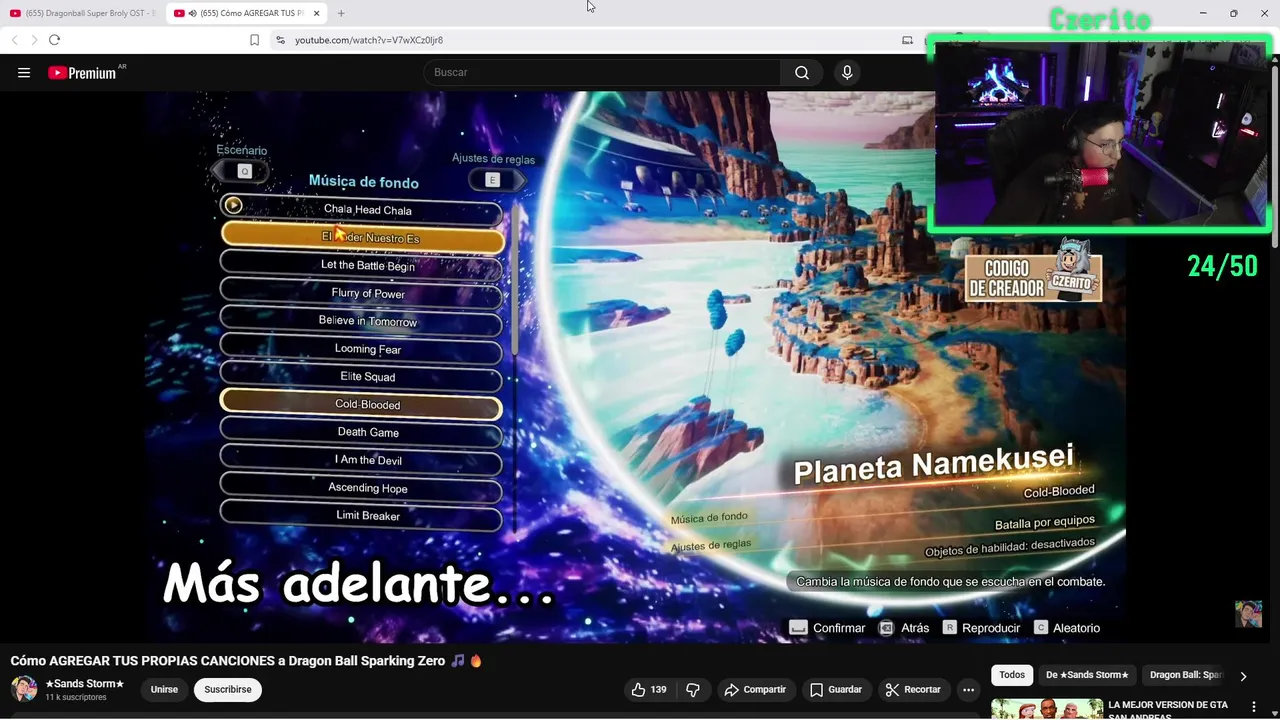Screen dimensions: 1280x720
Task: Go to YouTube Premium home logo
Action: pyautogui.click(x=84, y=73)
